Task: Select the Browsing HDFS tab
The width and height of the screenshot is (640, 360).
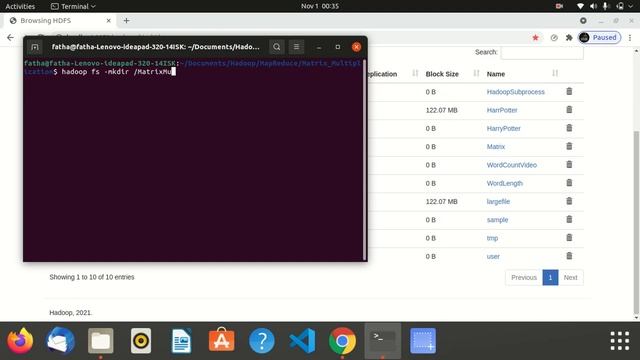Action: click(60, 20)
